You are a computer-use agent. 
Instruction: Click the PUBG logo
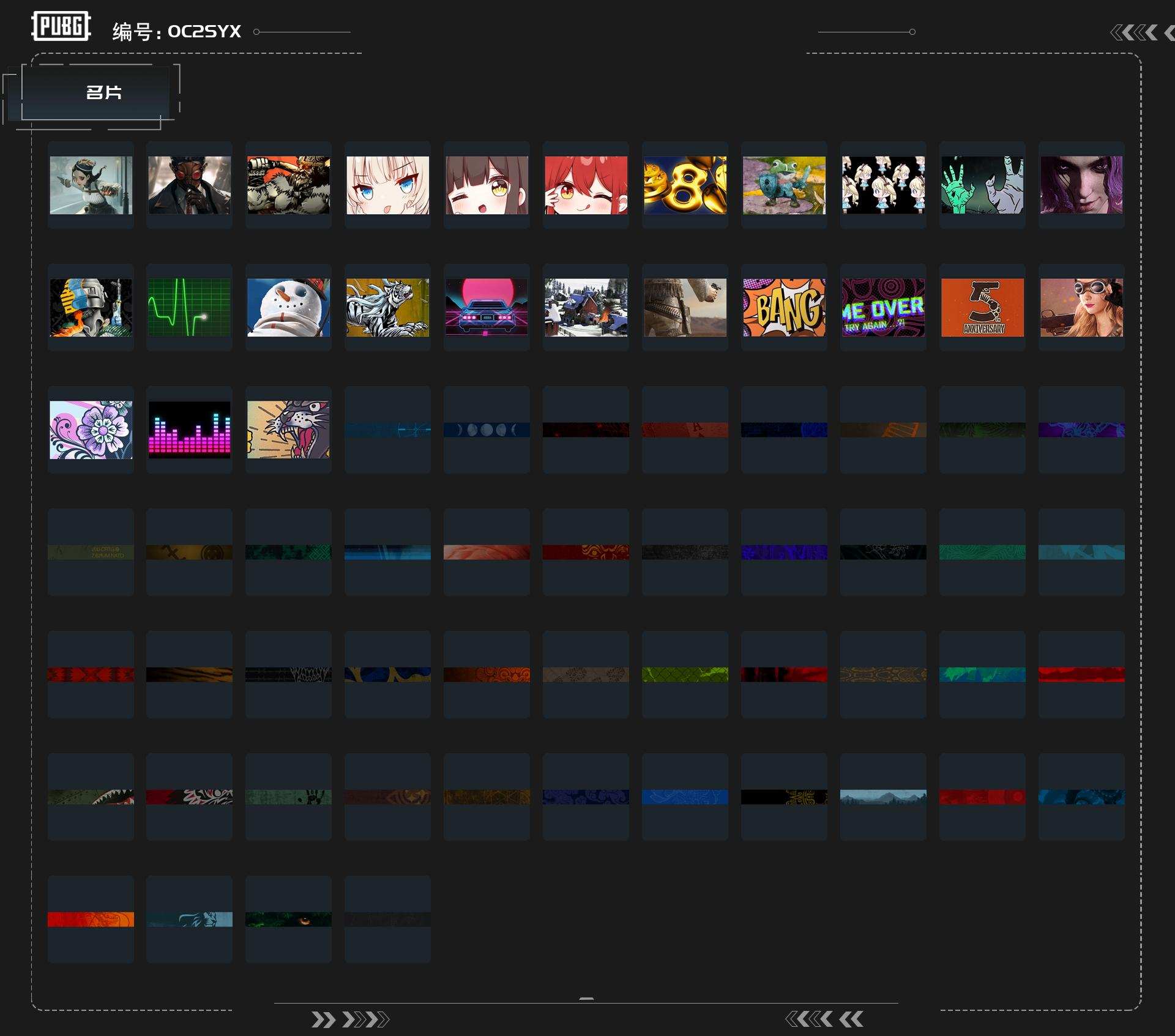click(61, 26)
